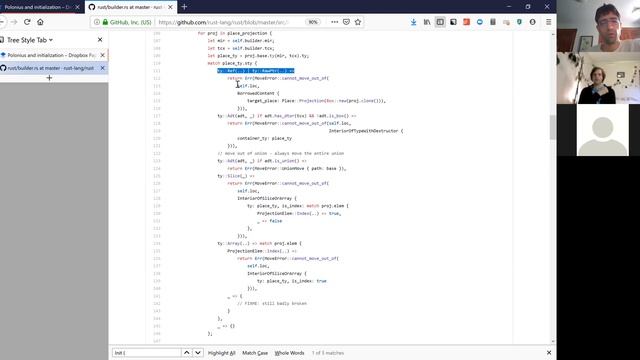Screen dimensions: 640x360
Task: Click the find-in-page search field
Action: [x=147, y=353]
